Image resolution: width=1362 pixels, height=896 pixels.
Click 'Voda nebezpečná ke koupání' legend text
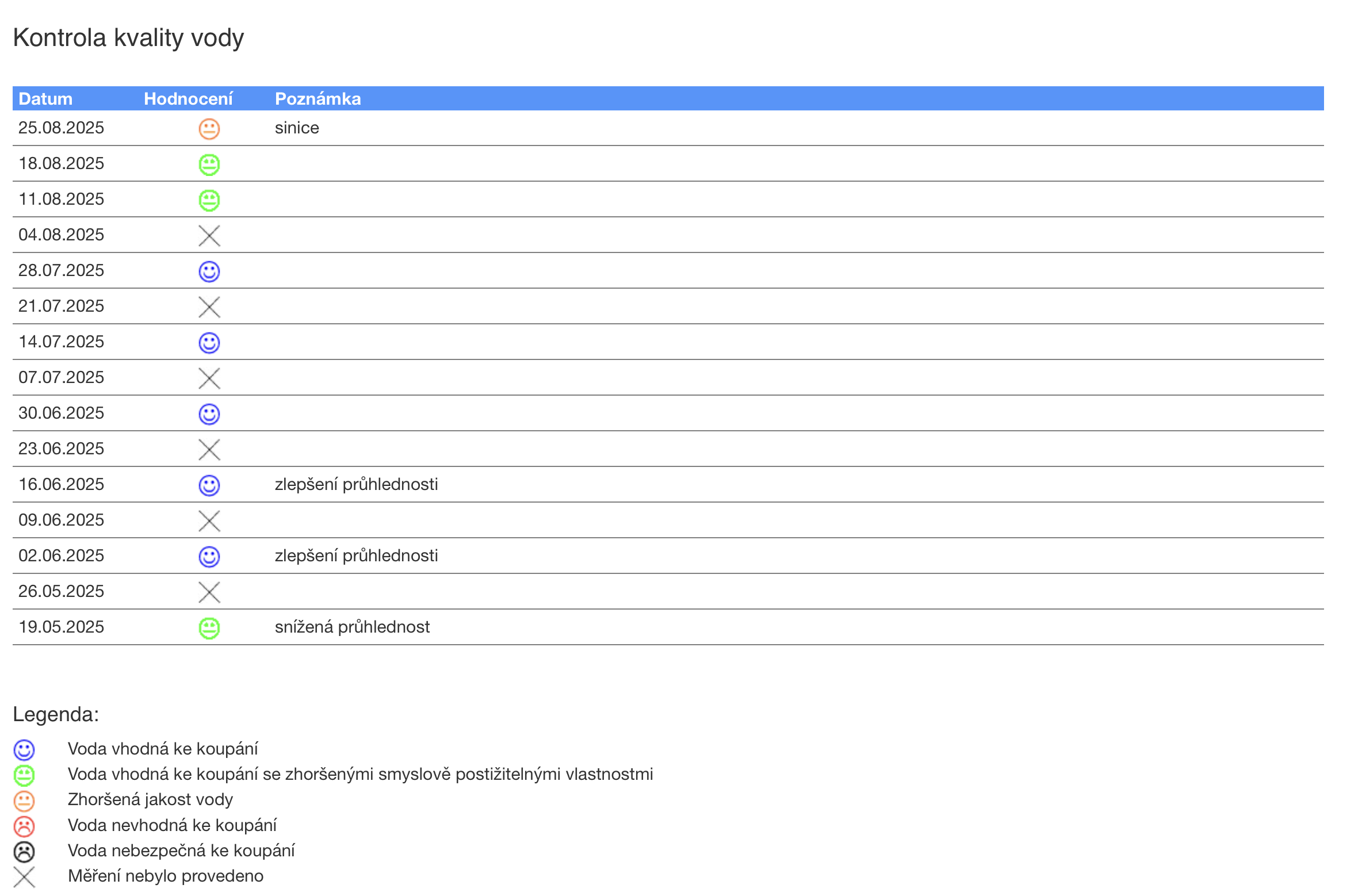tap(181, 851)
